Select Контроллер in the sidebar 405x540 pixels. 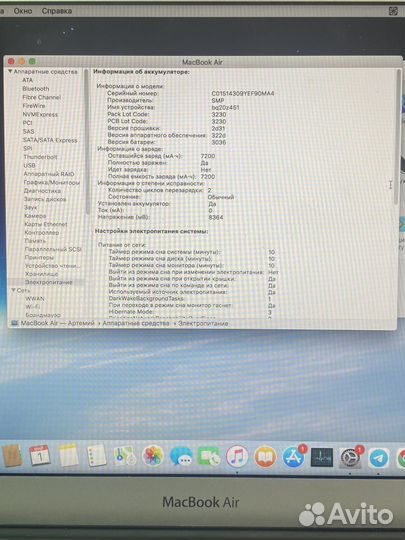[x=42, y=233]
